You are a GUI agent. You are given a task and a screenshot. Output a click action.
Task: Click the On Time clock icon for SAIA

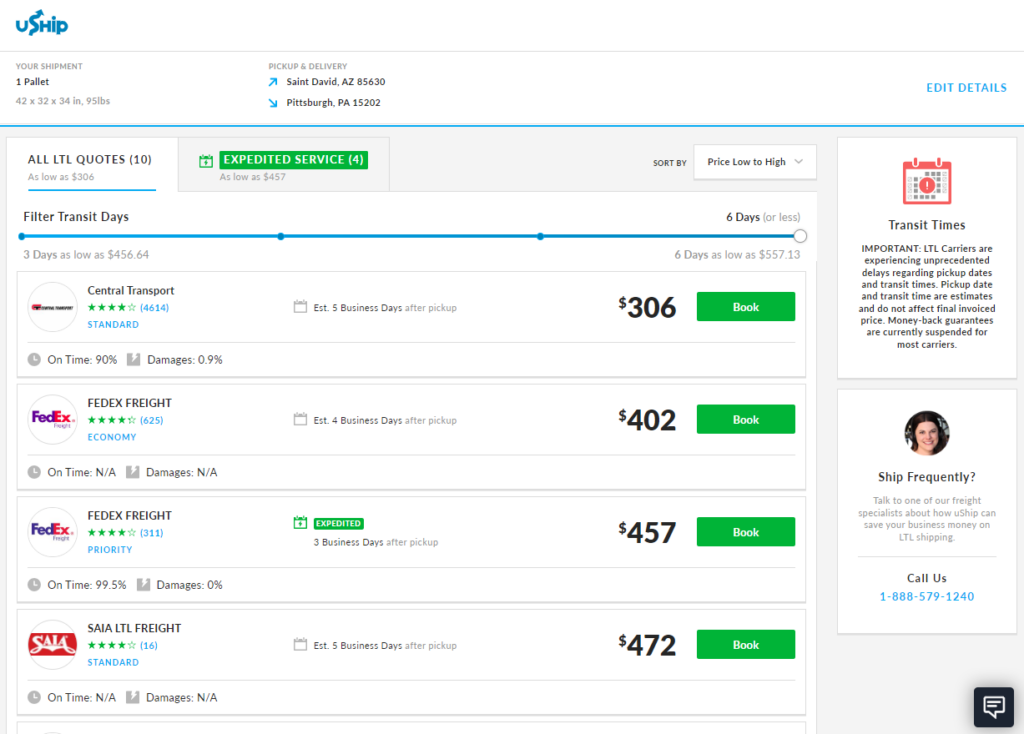point(34,697)
